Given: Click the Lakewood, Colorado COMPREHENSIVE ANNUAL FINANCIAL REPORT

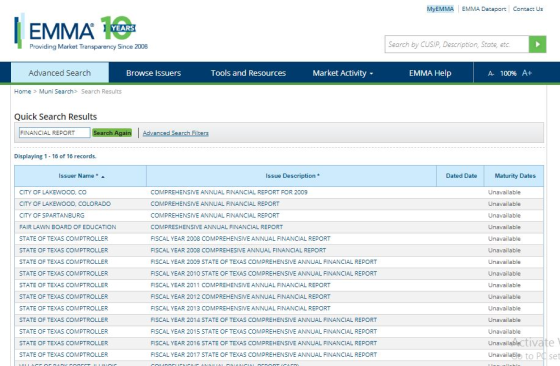Looking at the screenshot, I should tap(215, 204).
